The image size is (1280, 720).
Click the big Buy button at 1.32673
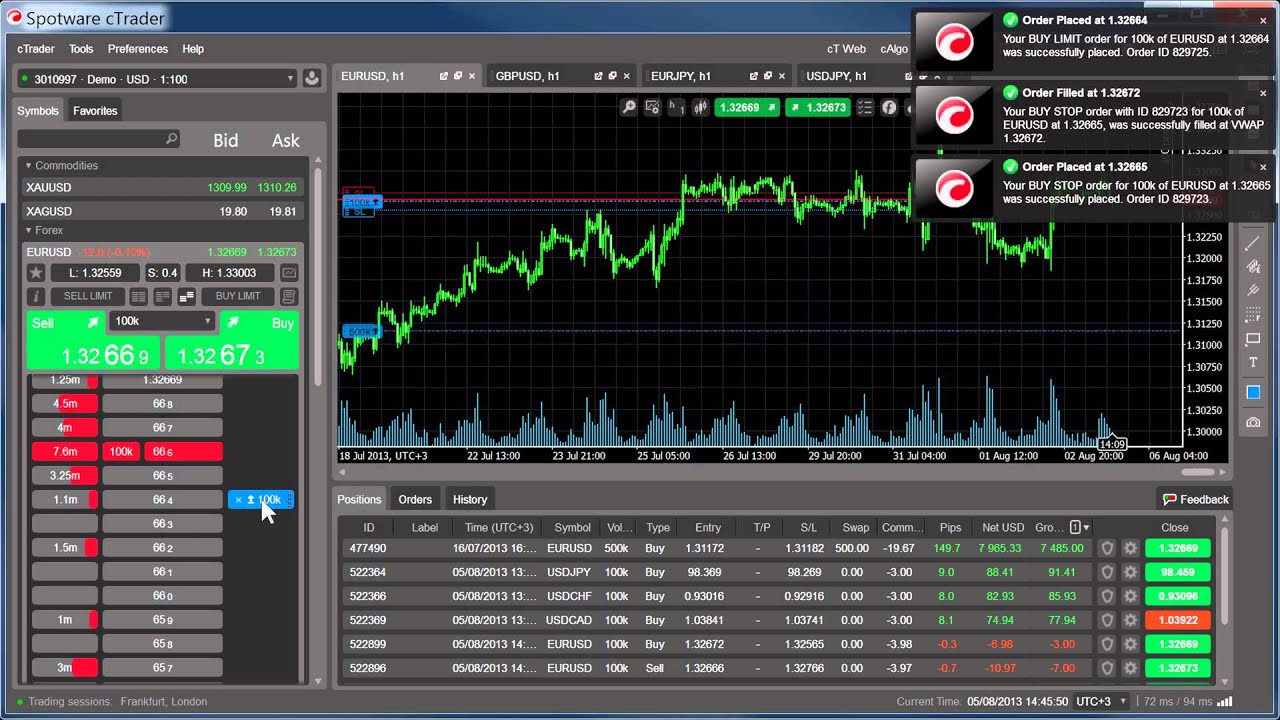(x=231, y=341)
